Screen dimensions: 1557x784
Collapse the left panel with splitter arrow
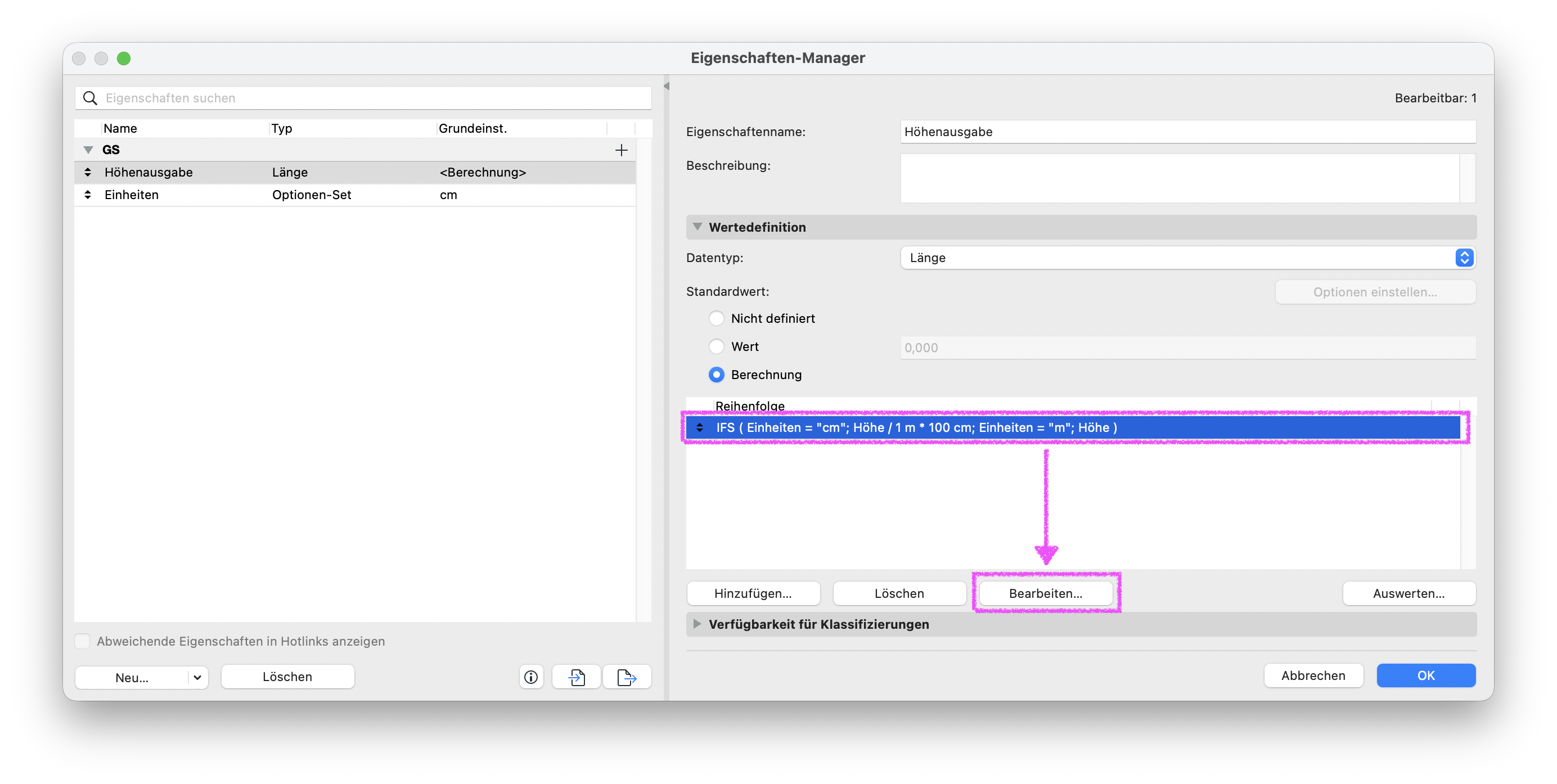pyautogui.click(x=666, y=86)
